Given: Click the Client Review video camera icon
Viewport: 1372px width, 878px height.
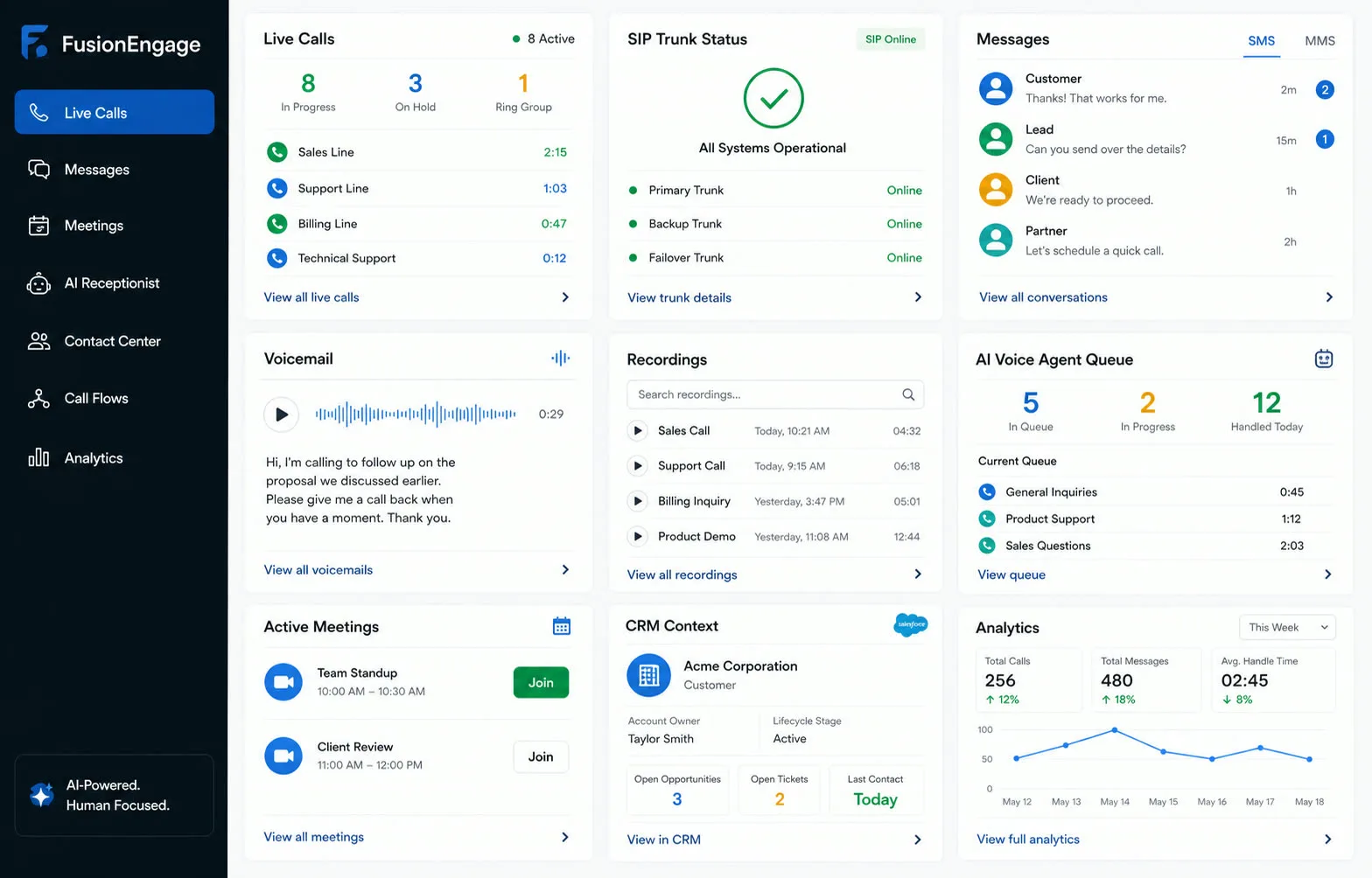Looking at the screenshot, I should (283, 756).
